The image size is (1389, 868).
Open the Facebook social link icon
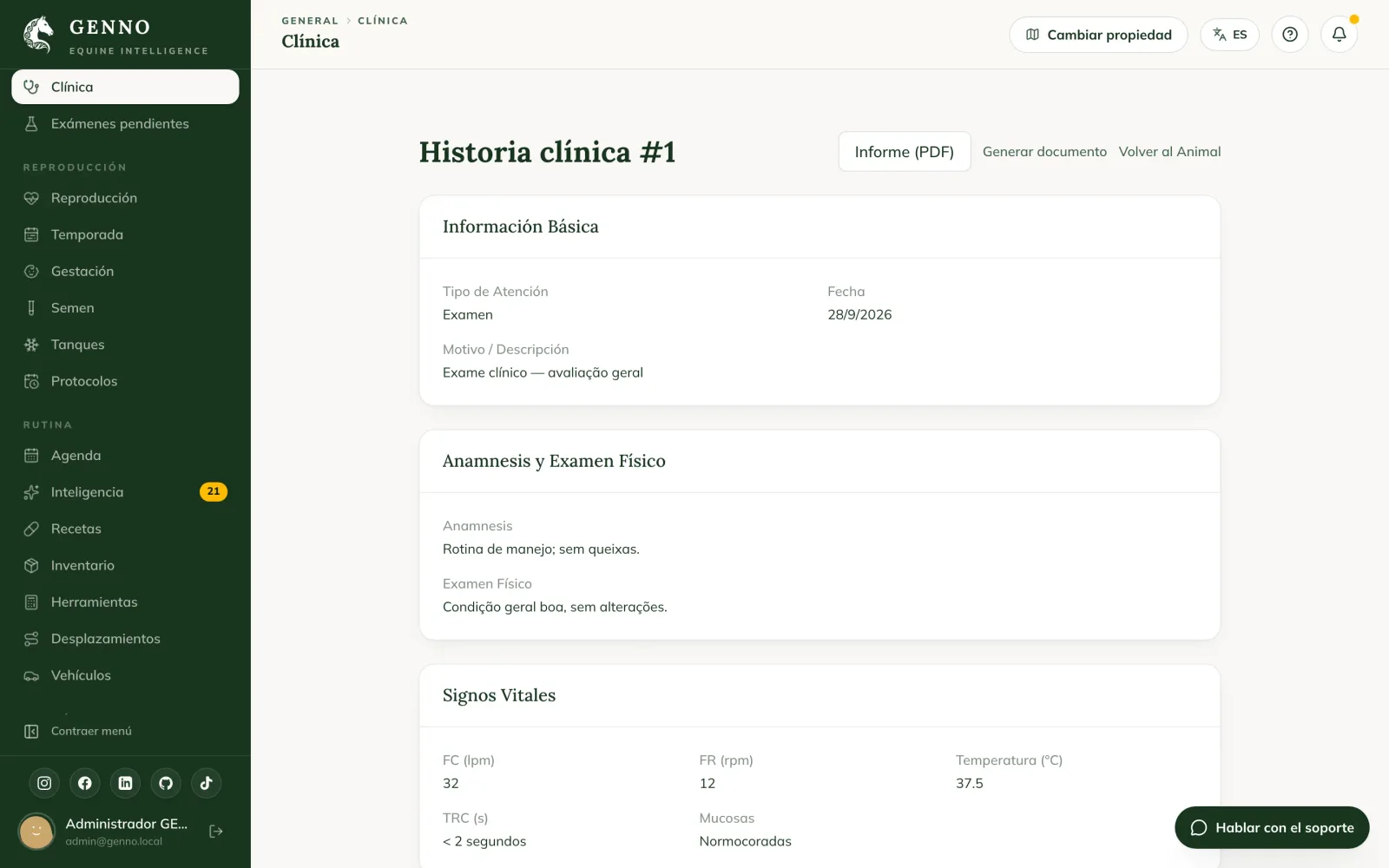point(85,783)
